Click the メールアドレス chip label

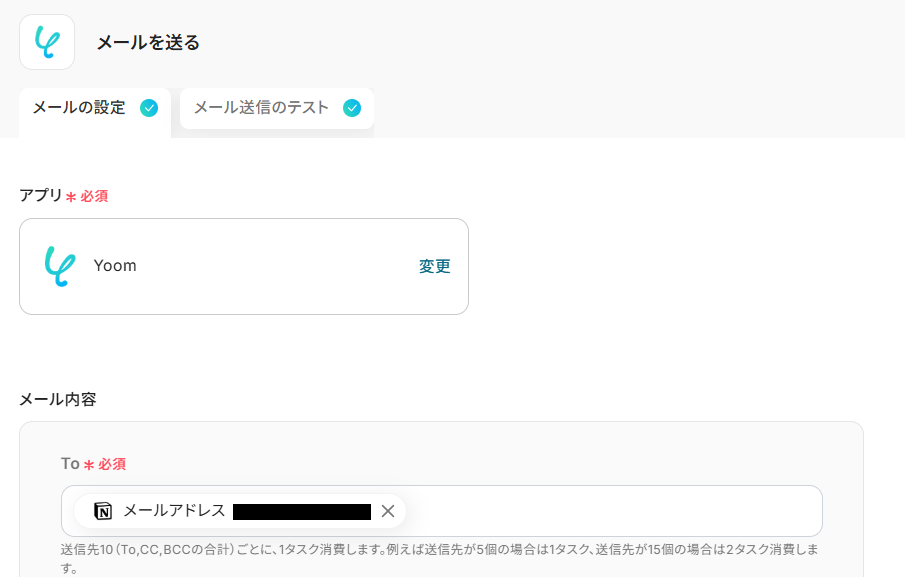click(174, 511)
